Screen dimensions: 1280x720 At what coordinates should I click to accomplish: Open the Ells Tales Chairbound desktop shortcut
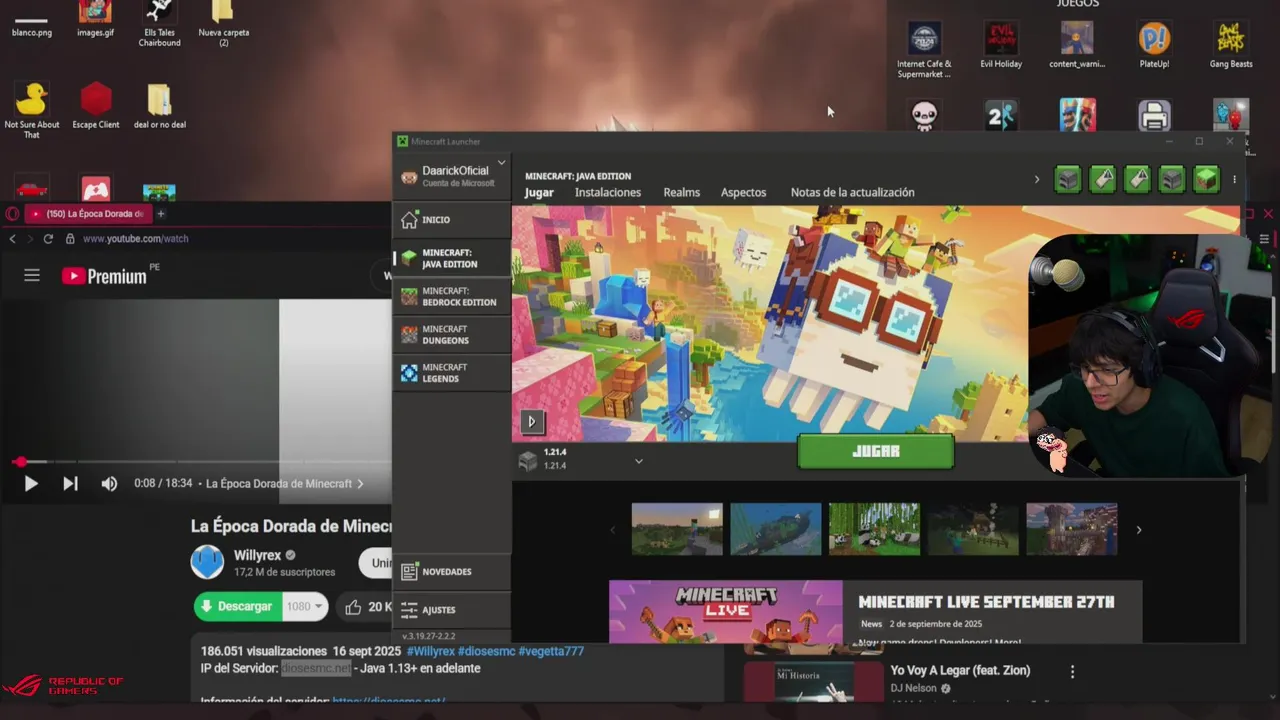point(160,24)
